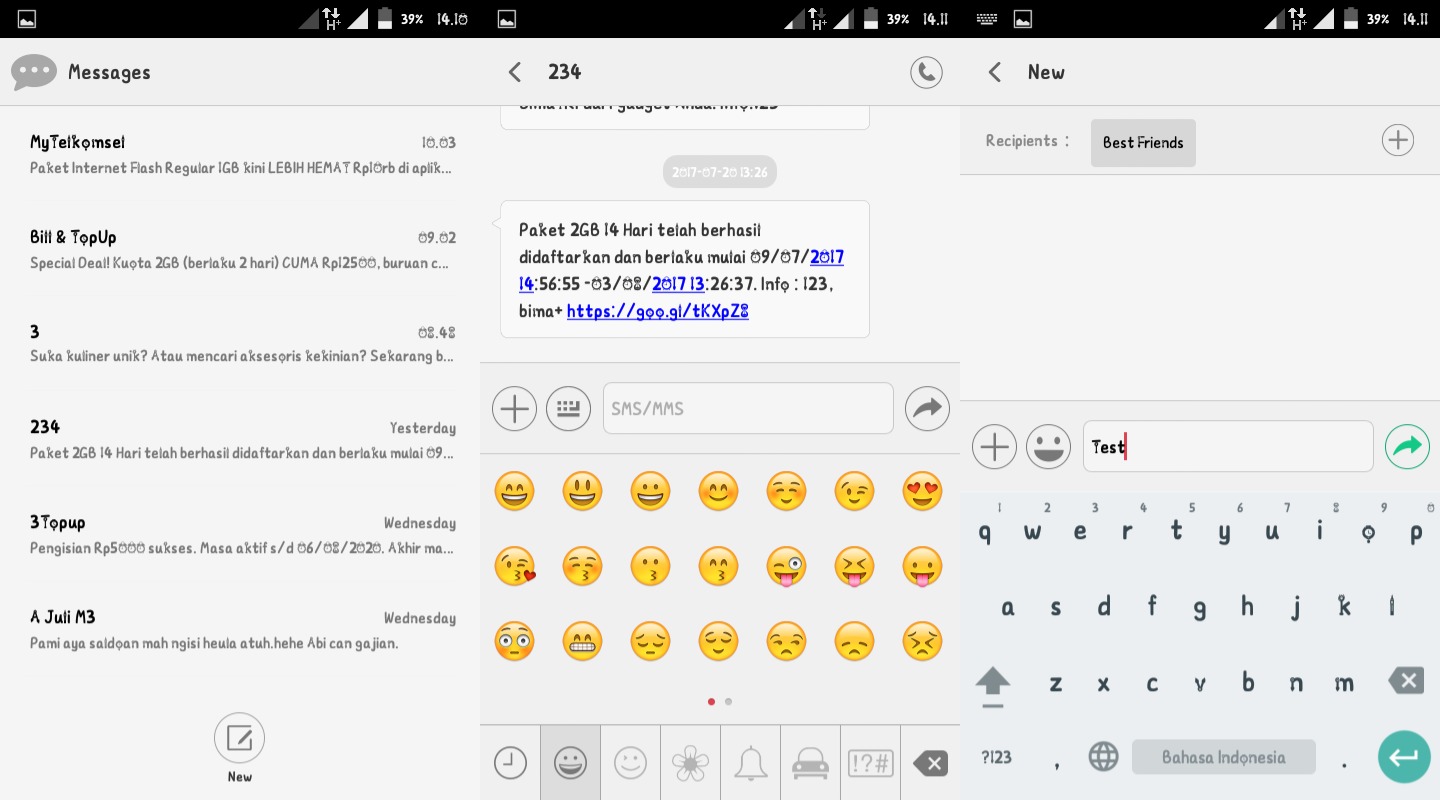Tap the battery icon in Messages status bar
This screenshot has height=800, width=1440.
[385, 18]
